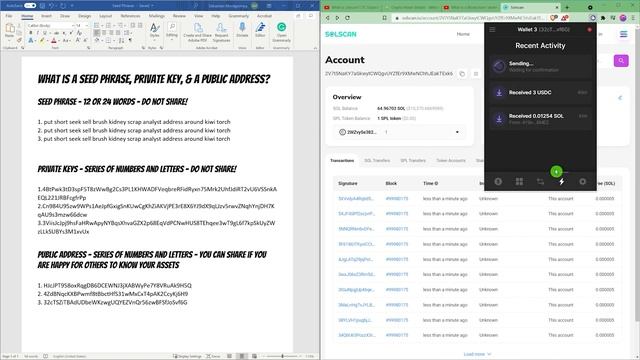Reload the Solscan page

coord(347,18)
